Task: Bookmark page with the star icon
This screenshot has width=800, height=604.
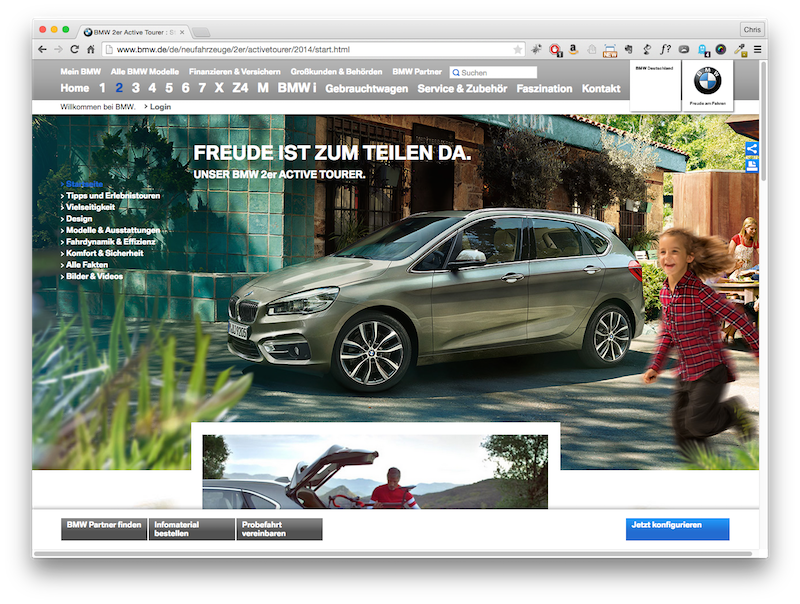Action: pos(518,49)
